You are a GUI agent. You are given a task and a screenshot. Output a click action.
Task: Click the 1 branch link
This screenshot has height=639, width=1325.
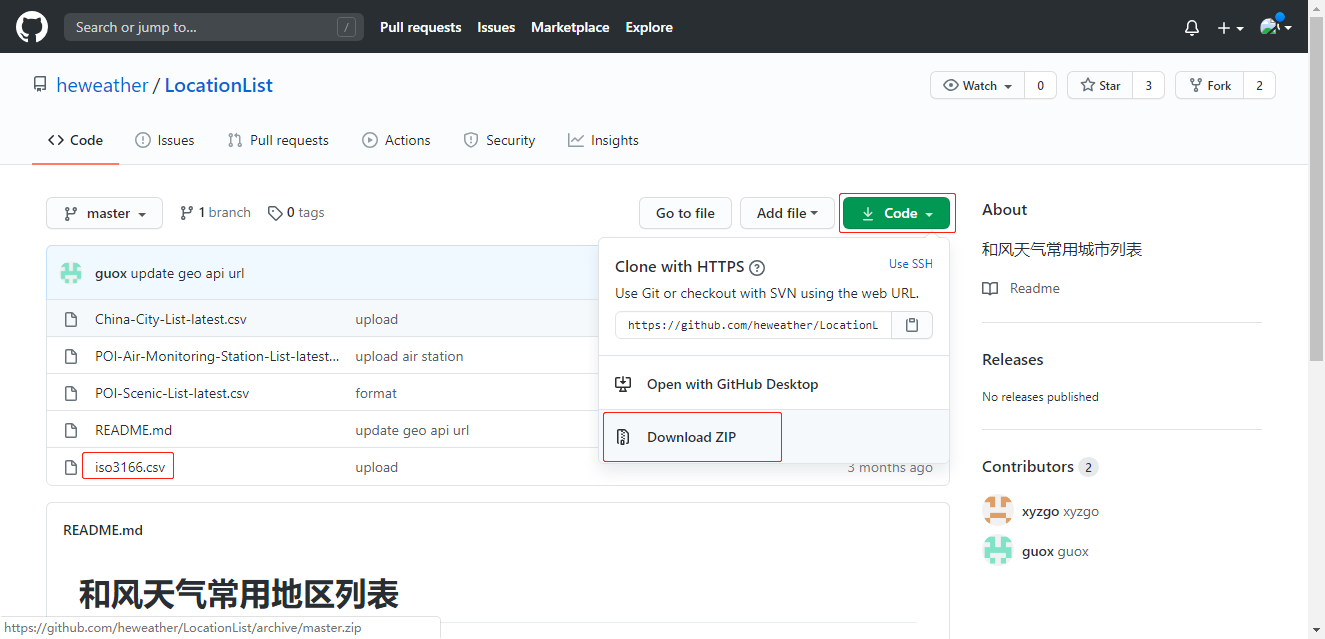(x=215, y=213)
